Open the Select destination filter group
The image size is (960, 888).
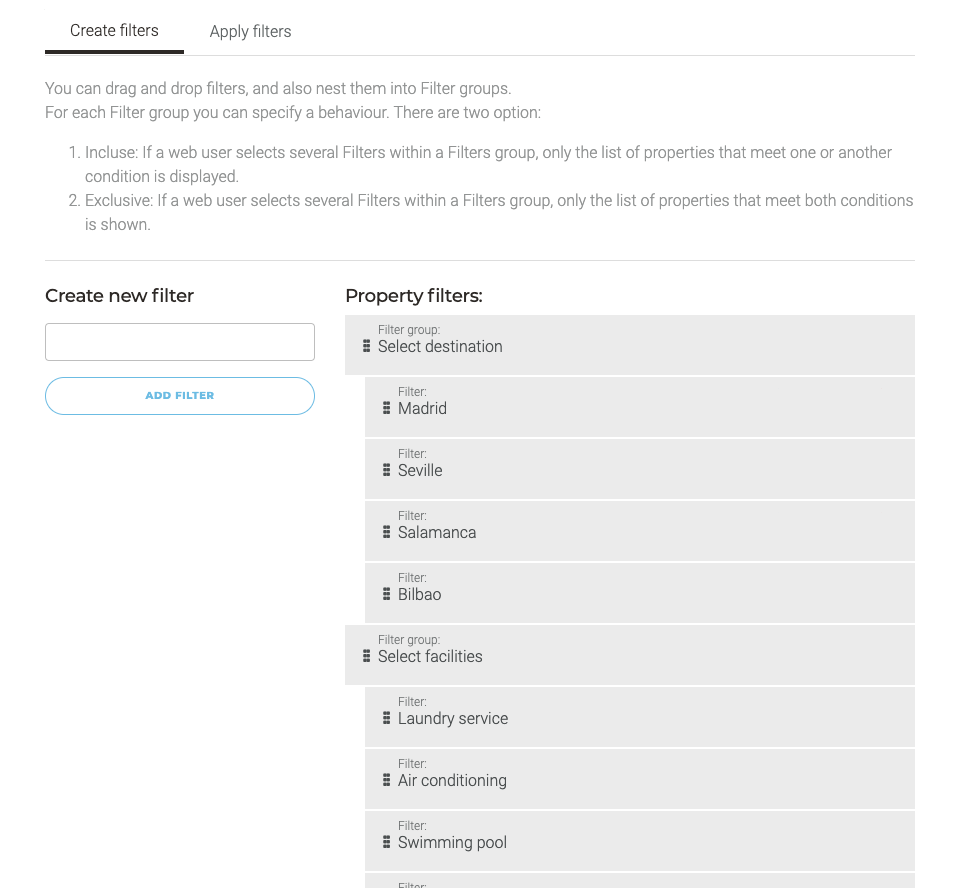[629, 345]
